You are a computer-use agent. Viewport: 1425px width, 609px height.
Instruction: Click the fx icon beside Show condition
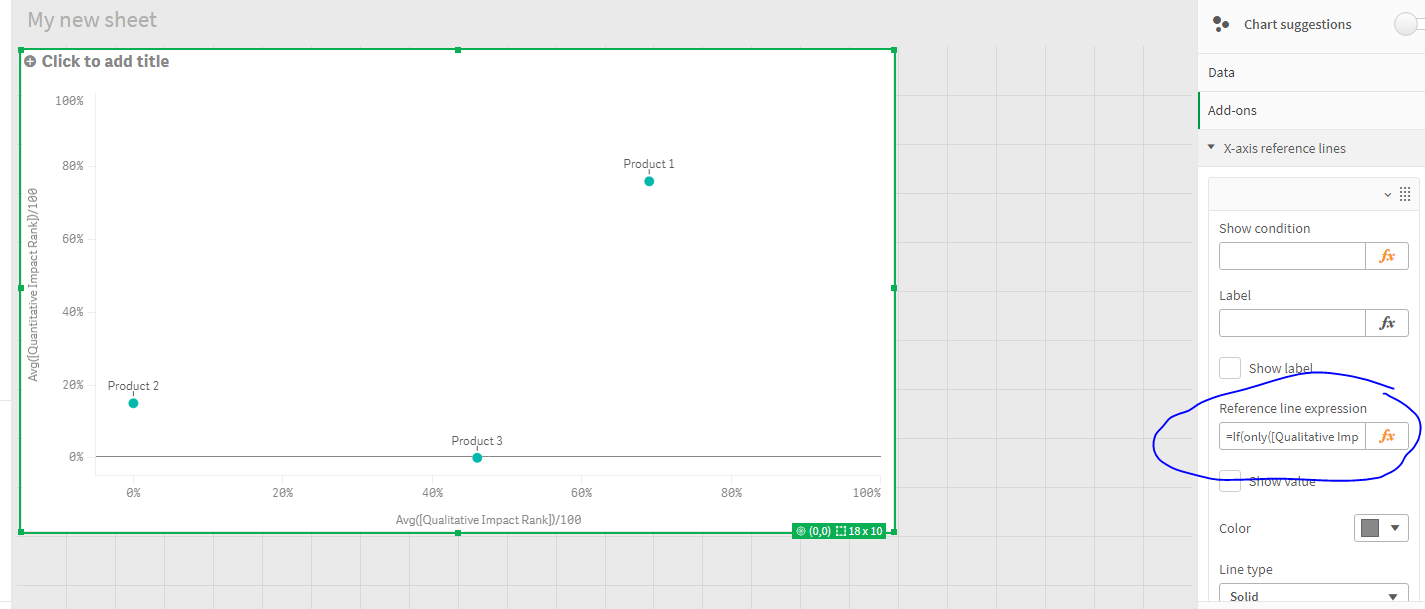pyautogui.click(x=1387, y=256)
